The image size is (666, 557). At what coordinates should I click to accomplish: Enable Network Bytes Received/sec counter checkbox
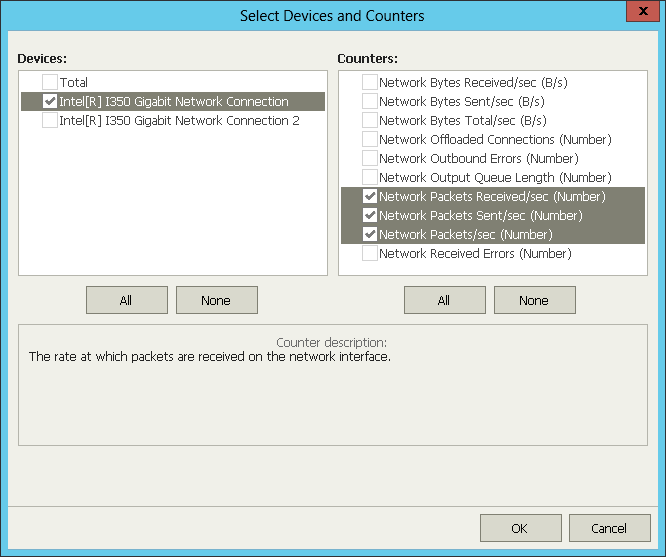(x=370, y=82)
